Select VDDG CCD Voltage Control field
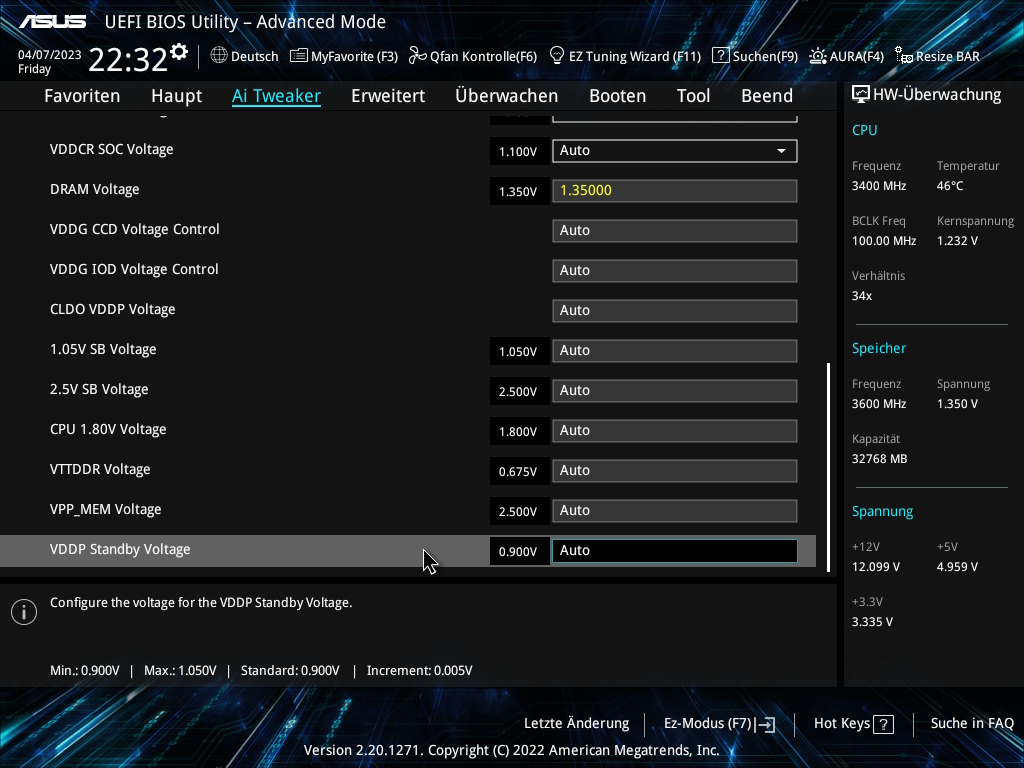Image resolution: width=1024 pixels, height=768 pixels. tap(675, 231)
